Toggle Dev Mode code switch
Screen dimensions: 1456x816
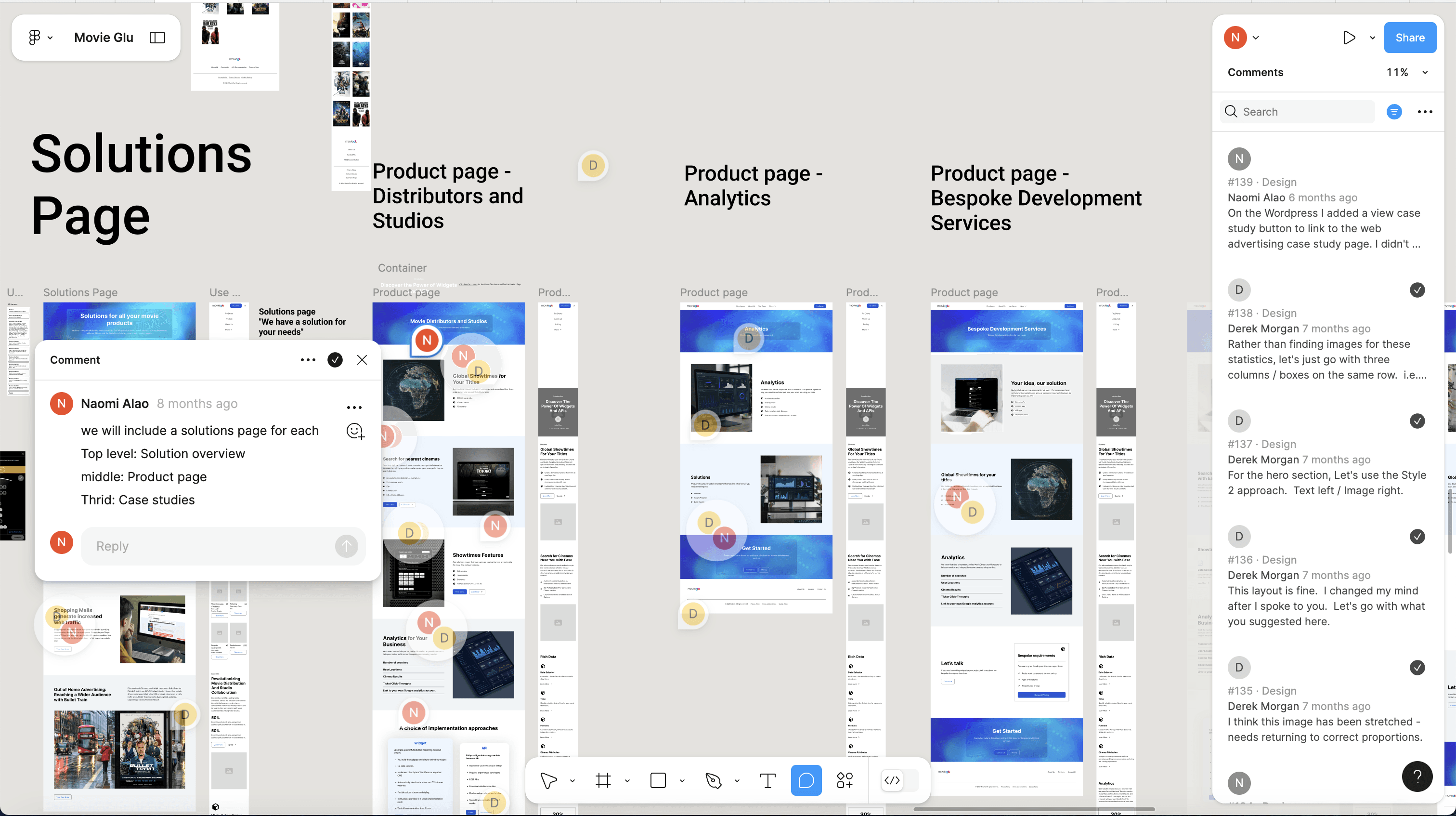point(892,780)
